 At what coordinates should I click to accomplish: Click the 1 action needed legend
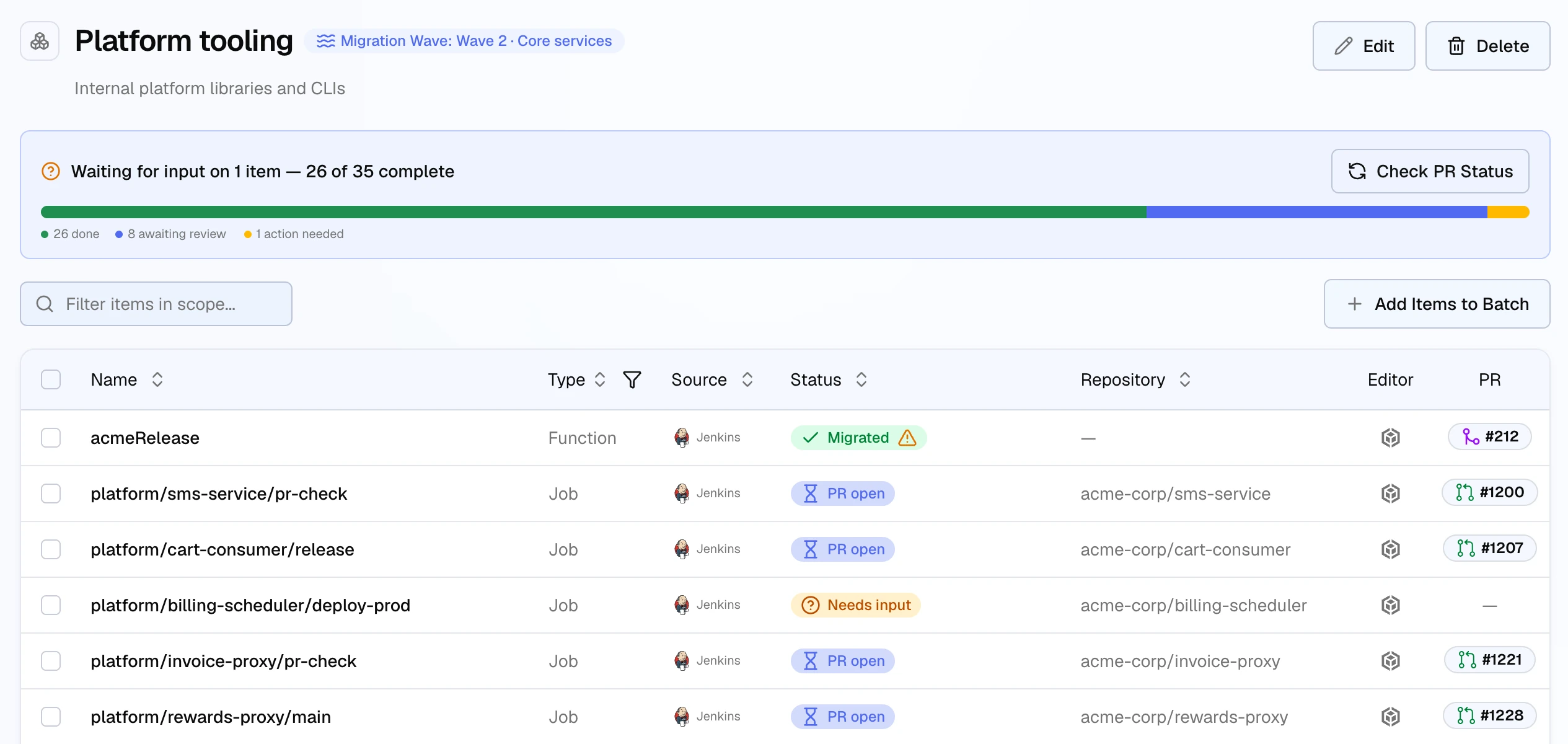pyautogui.click(x=294, y=234)
